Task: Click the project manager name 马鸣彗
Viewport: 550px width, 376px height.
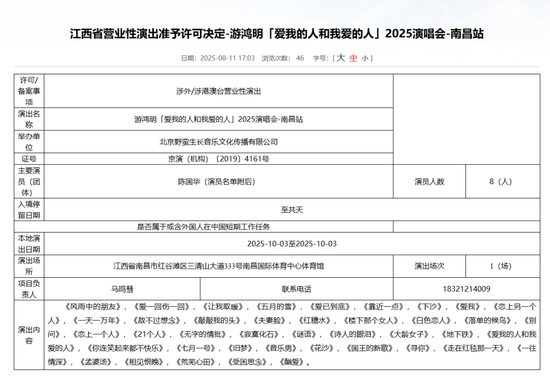Action: [122, 289]
